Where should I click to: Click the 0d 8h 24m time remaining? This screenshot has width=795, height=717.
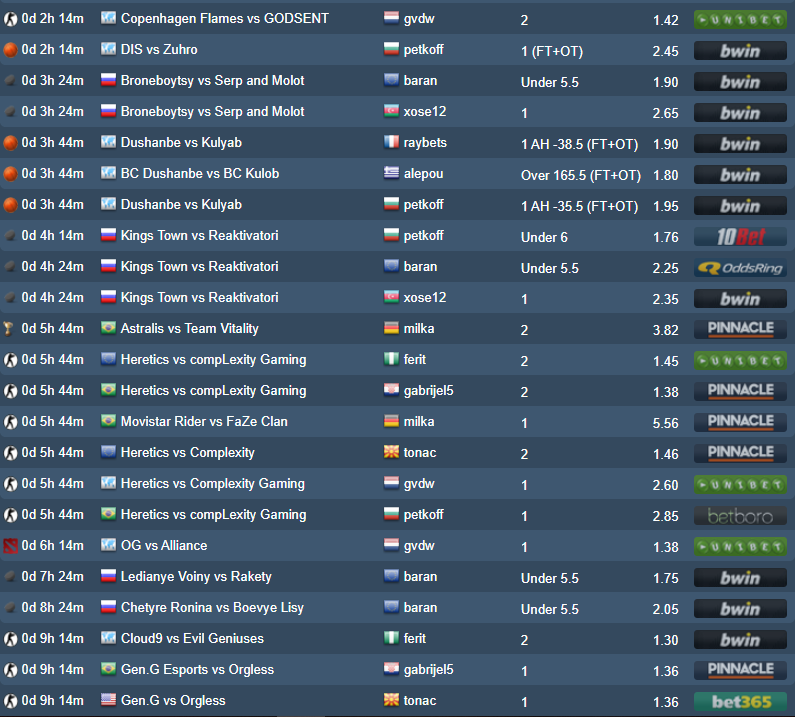coord(52,607)
